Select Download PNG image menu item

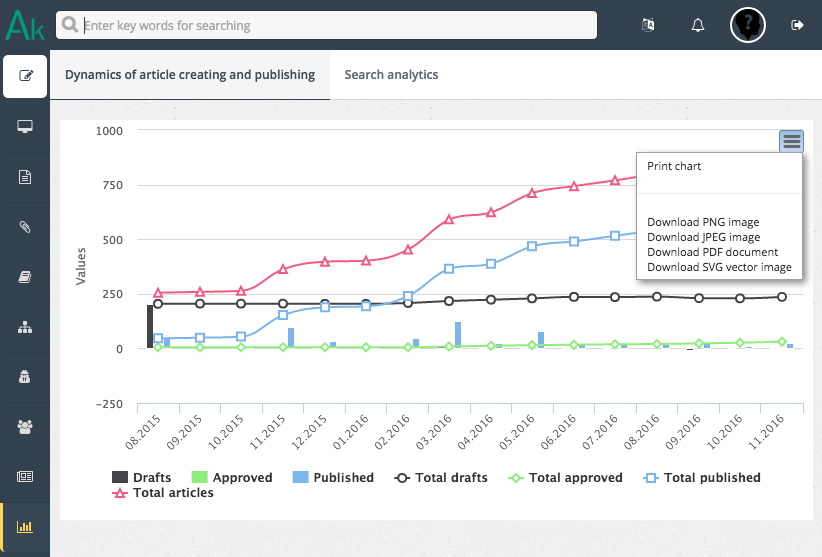coord(703,222)
